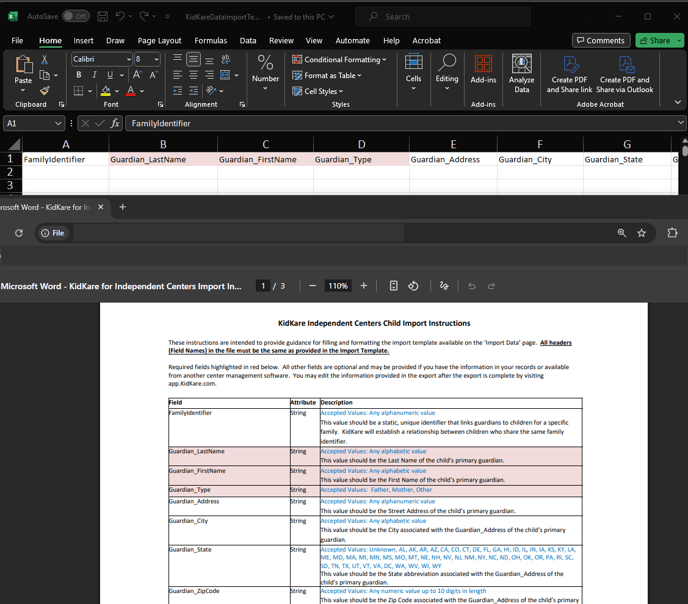Click the Excel search box
The width and height of the screenshot is (688, 604).
[x=443, y=17]
